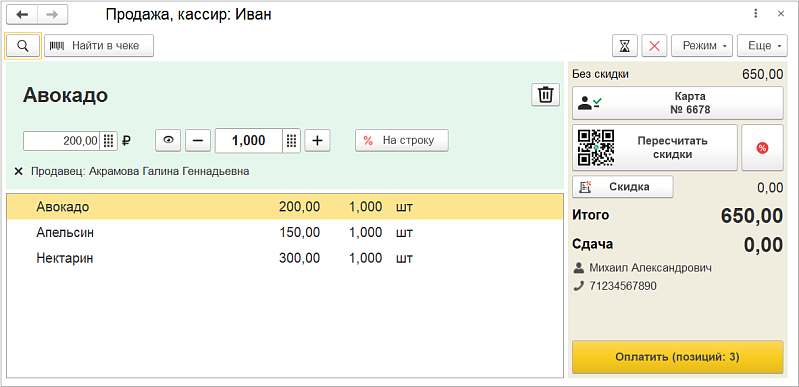Click the 300,00 price of Нектарин

(x=300, y=258)
